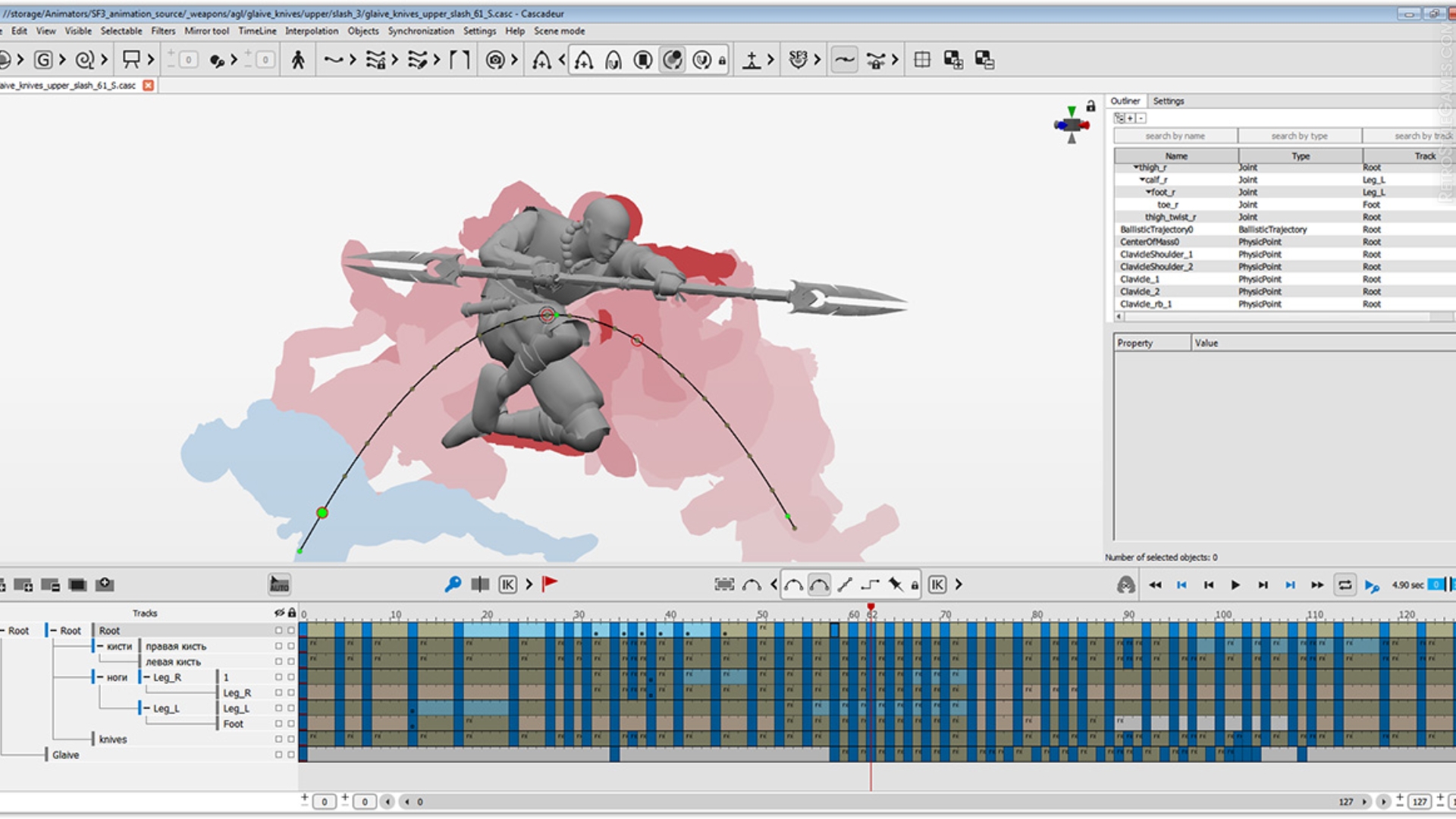Viewport: 1456px width, 819px height.
Task: Switch to the Settings tab in the Outliner panel
Action: (1169, 100)
